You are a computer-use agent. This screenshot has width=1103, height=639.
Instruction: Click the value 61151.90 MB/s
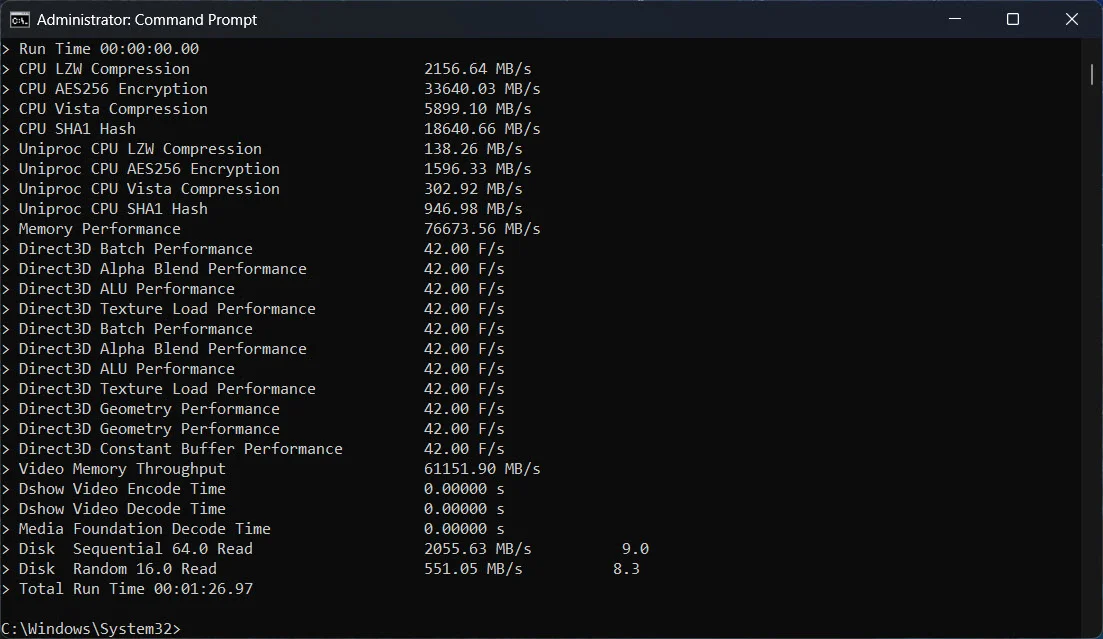[x=482, y=469]
